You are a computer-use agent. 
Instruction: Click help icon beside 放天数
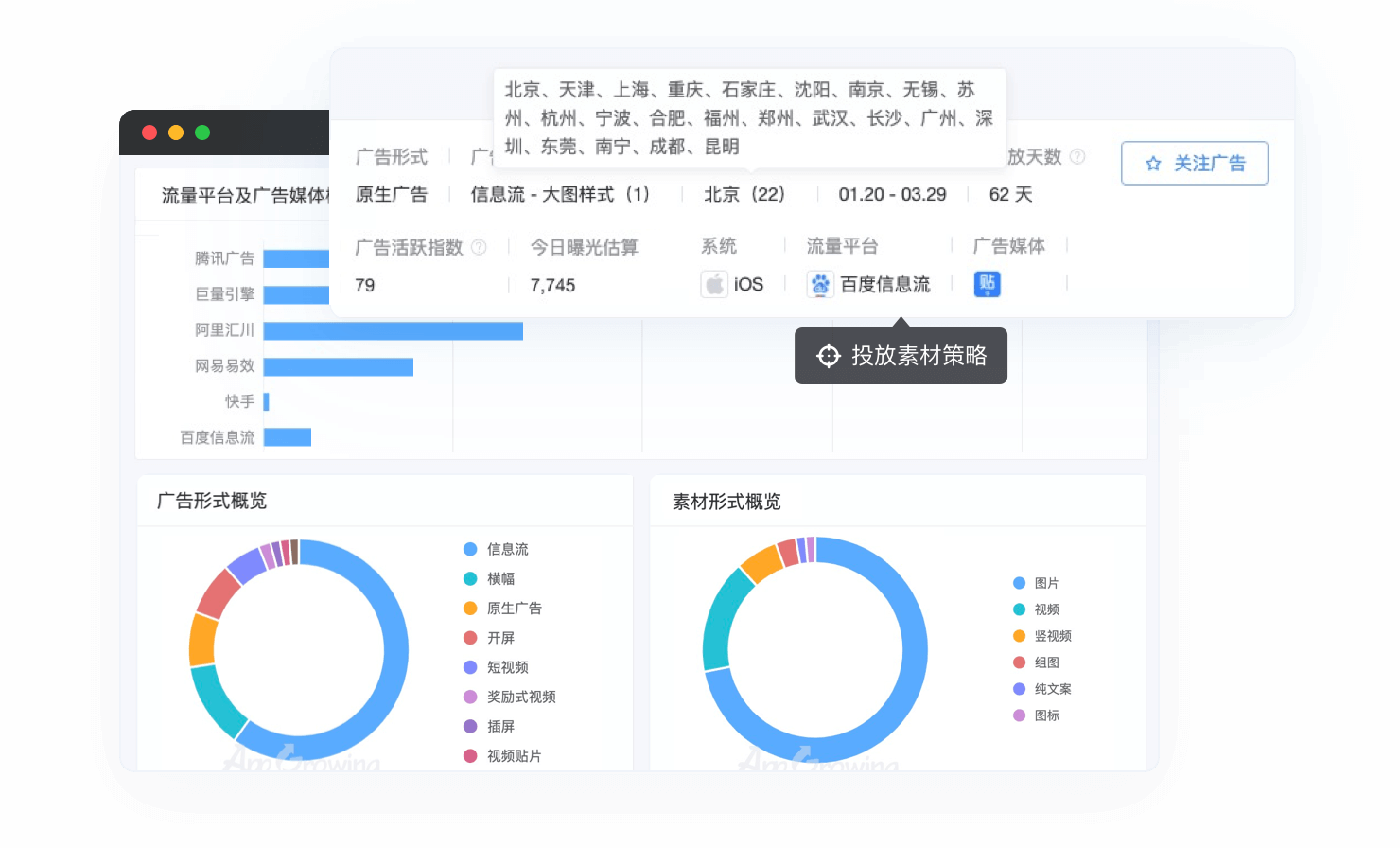1076,156
